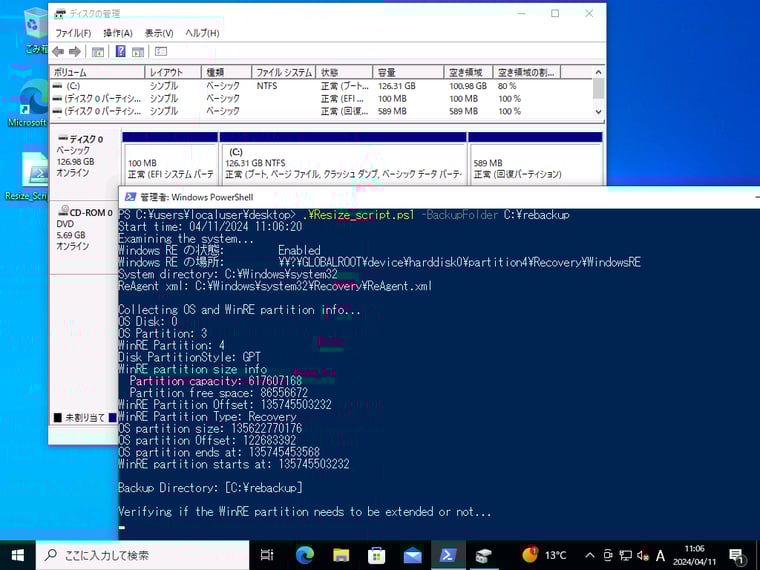The width and height of the screenshot is (760, 570).
Task: Select the ディスク 0 disk label
Action: (x=84, y=156)
